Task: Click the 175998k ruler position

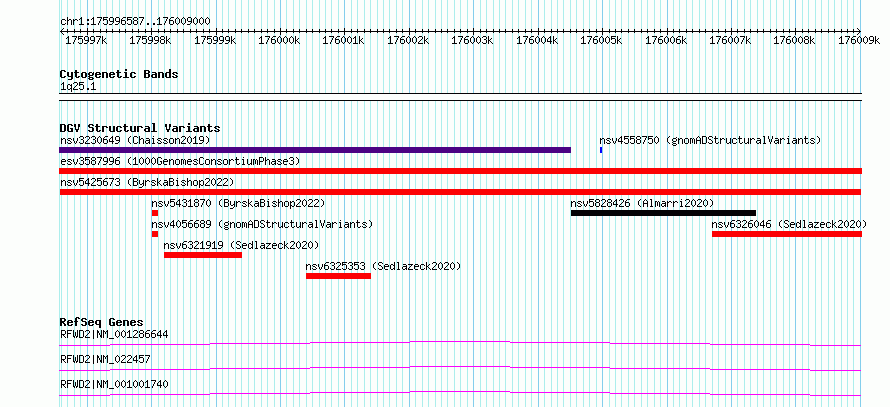Action: point(150,40)
